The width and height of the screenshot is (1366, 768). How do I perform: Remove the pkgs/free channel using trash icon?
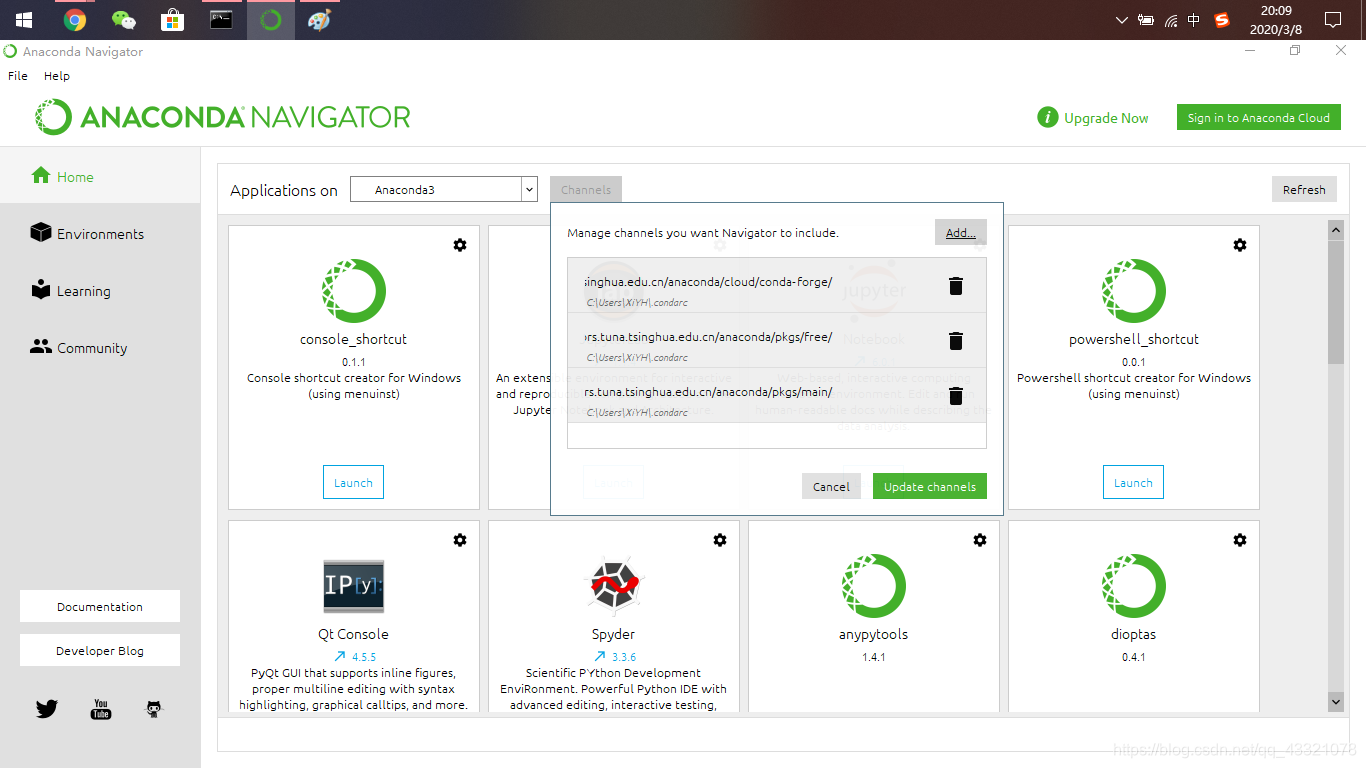[955, 341]
